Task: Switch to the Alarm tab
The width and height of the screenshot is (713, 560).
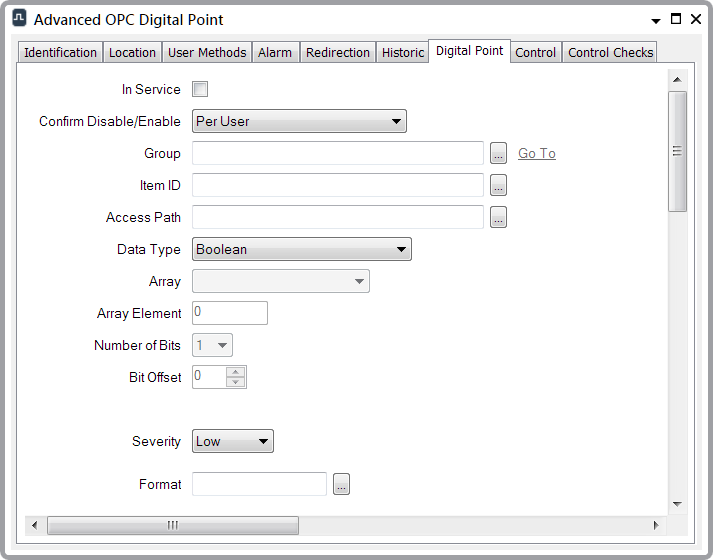Action: 274,53
